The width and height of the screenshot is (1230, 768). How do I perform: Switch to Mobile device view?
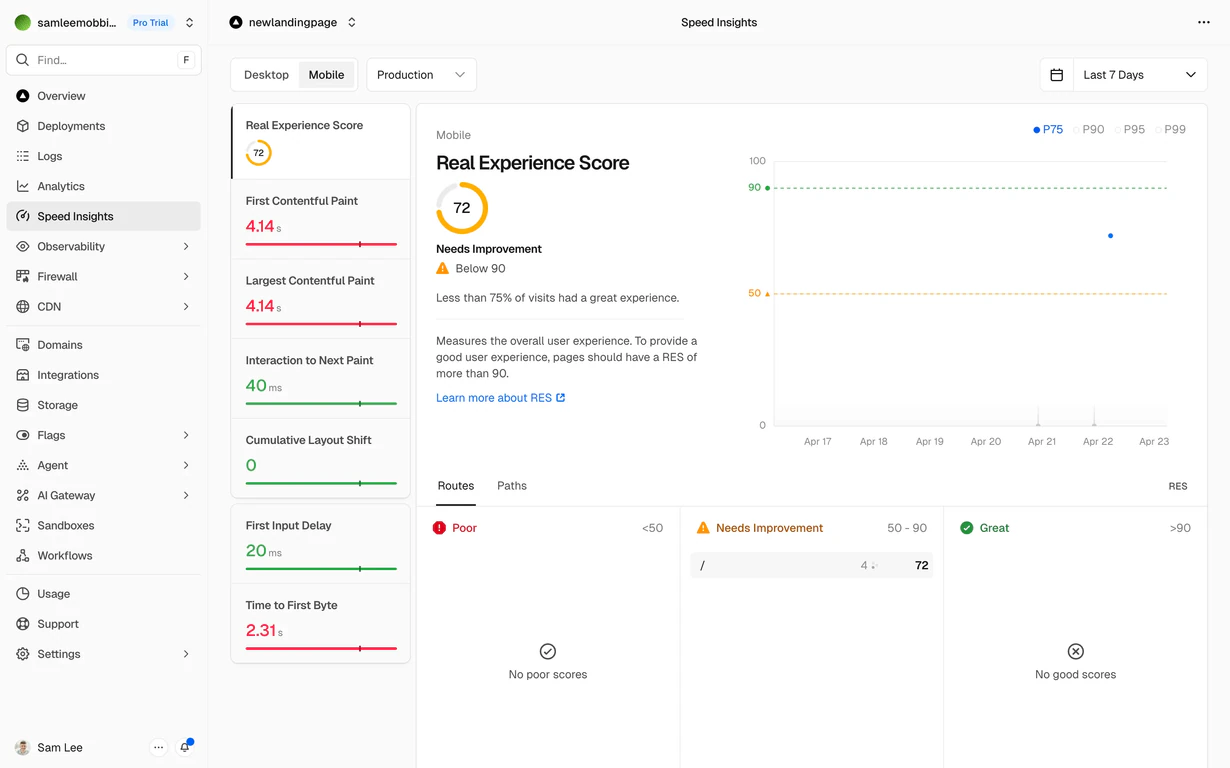point(326,75)
